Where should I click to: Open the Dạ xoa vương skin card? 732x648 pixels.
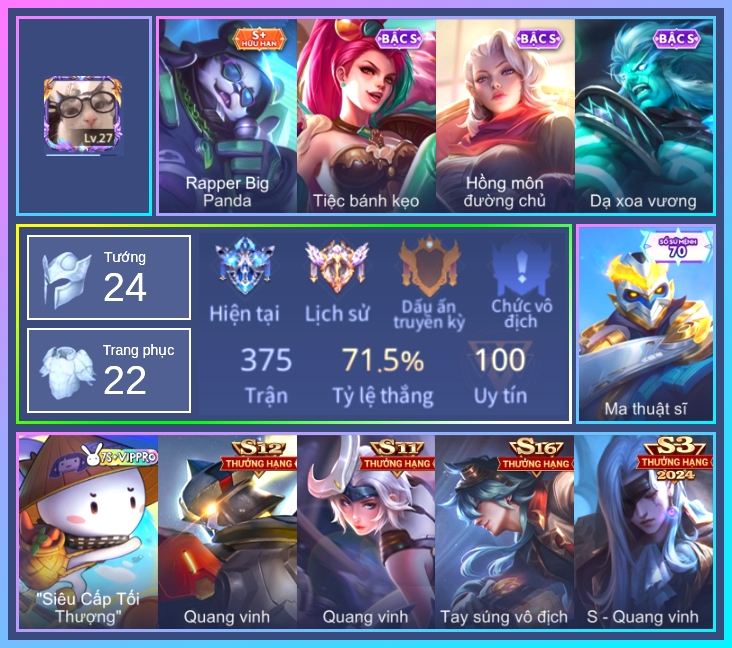coord(644,116)
